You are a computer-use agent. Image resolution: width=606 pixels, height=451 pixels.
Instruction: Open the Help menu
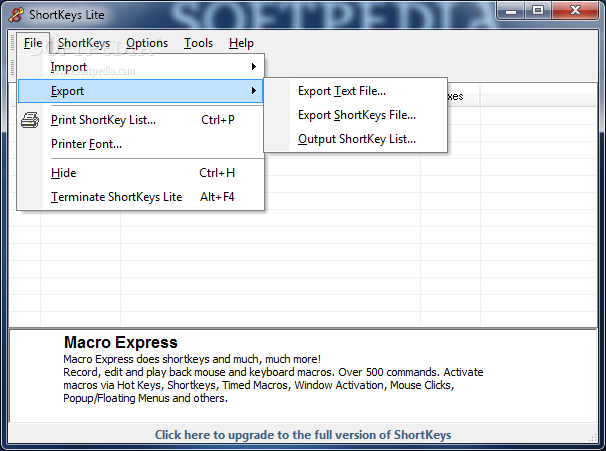(241, 43)
